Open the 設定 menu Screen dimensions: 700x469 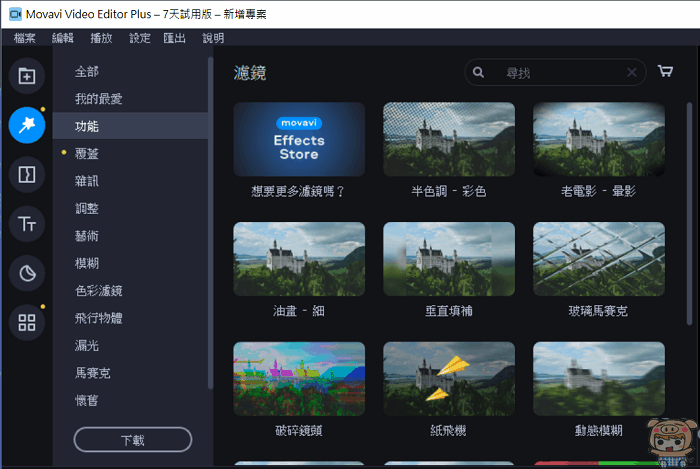coord(140,38)
